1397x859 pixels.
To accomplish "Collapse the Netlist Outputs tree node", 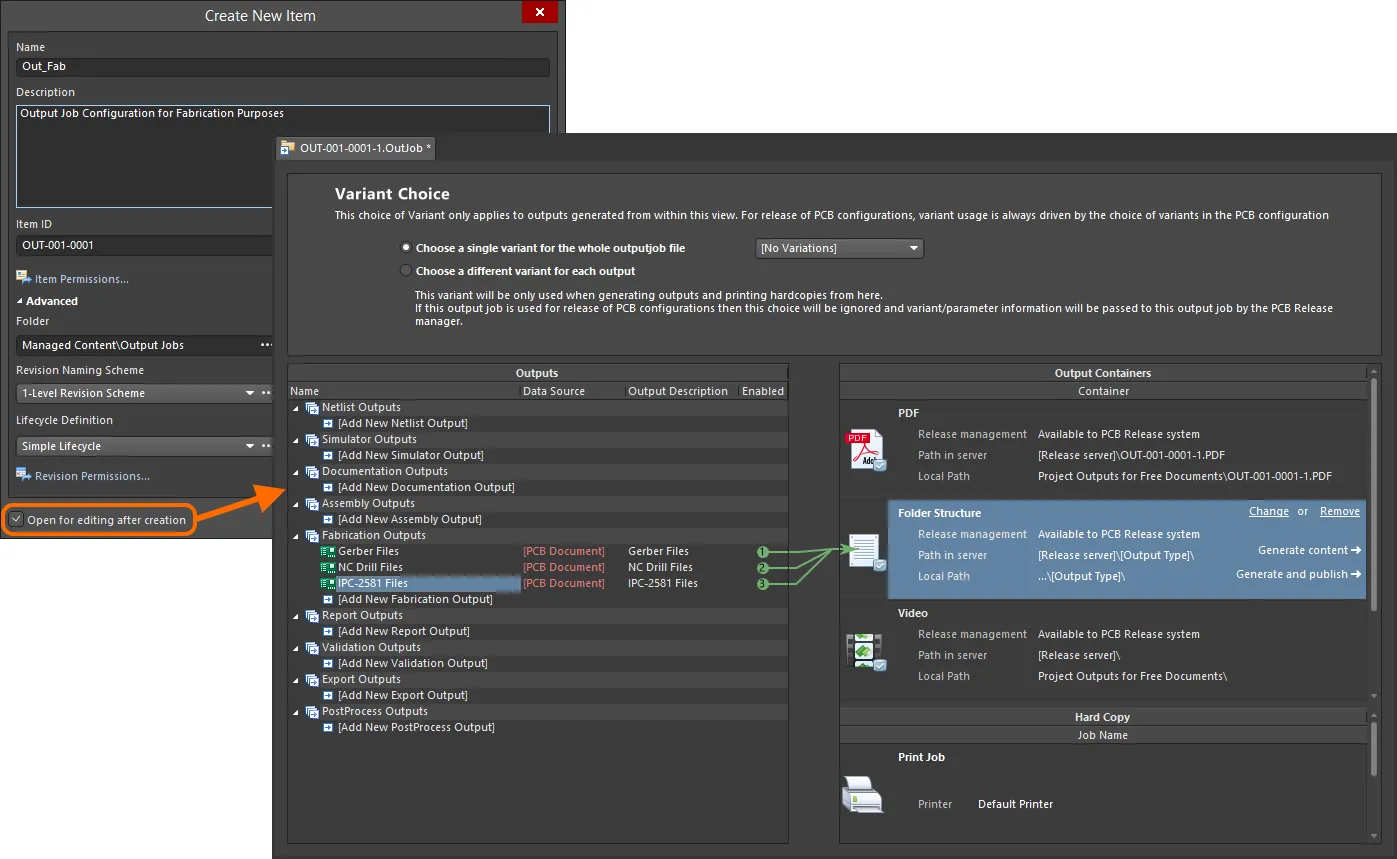I will point(296,408).
